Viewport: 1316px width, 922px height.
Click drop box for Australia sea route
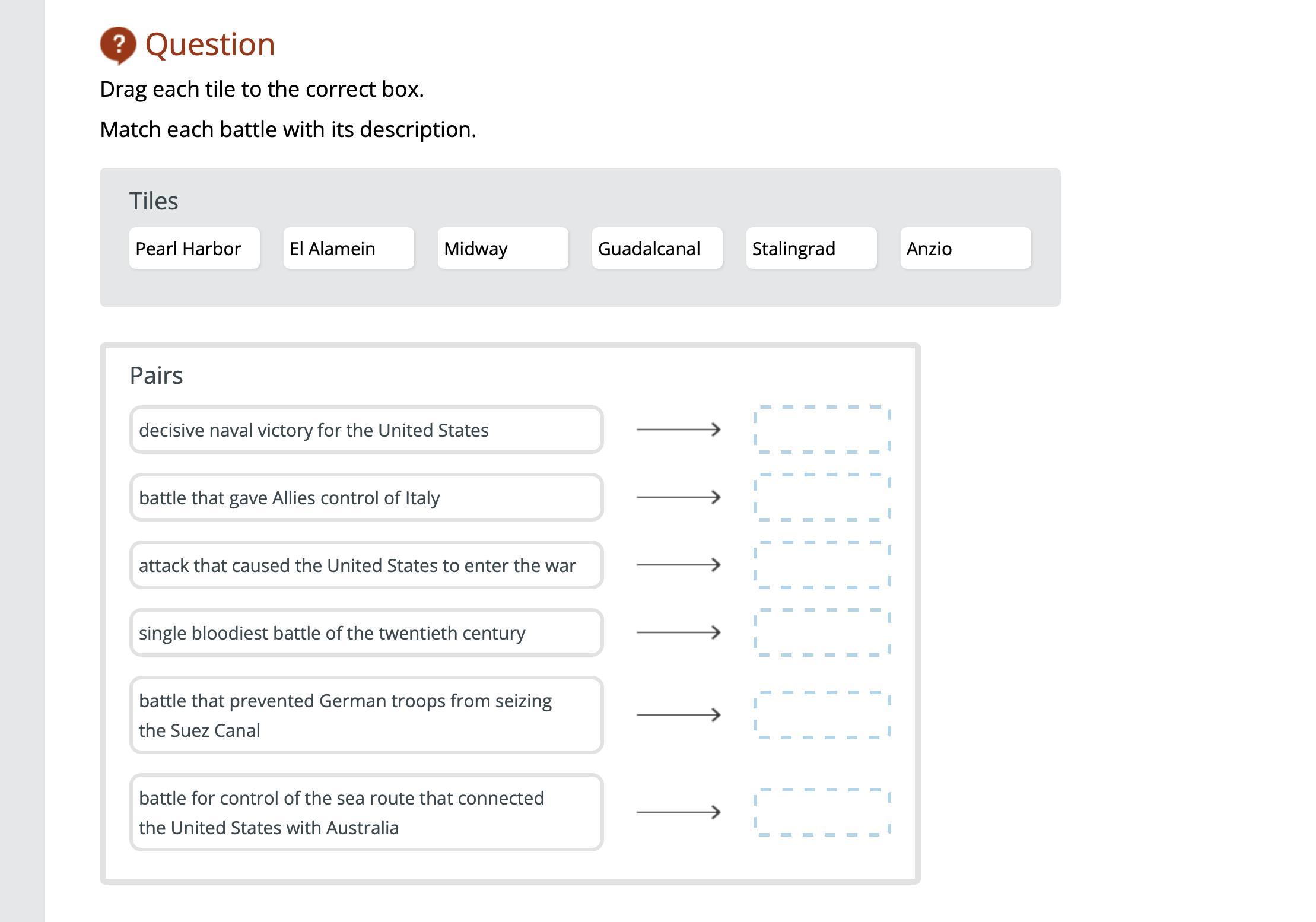(822, 812)
